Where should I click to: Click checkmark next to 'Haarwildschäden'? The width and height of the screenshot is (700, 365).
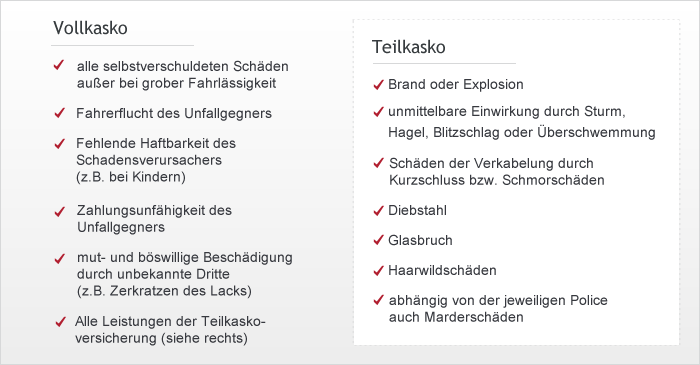(378, 270)
